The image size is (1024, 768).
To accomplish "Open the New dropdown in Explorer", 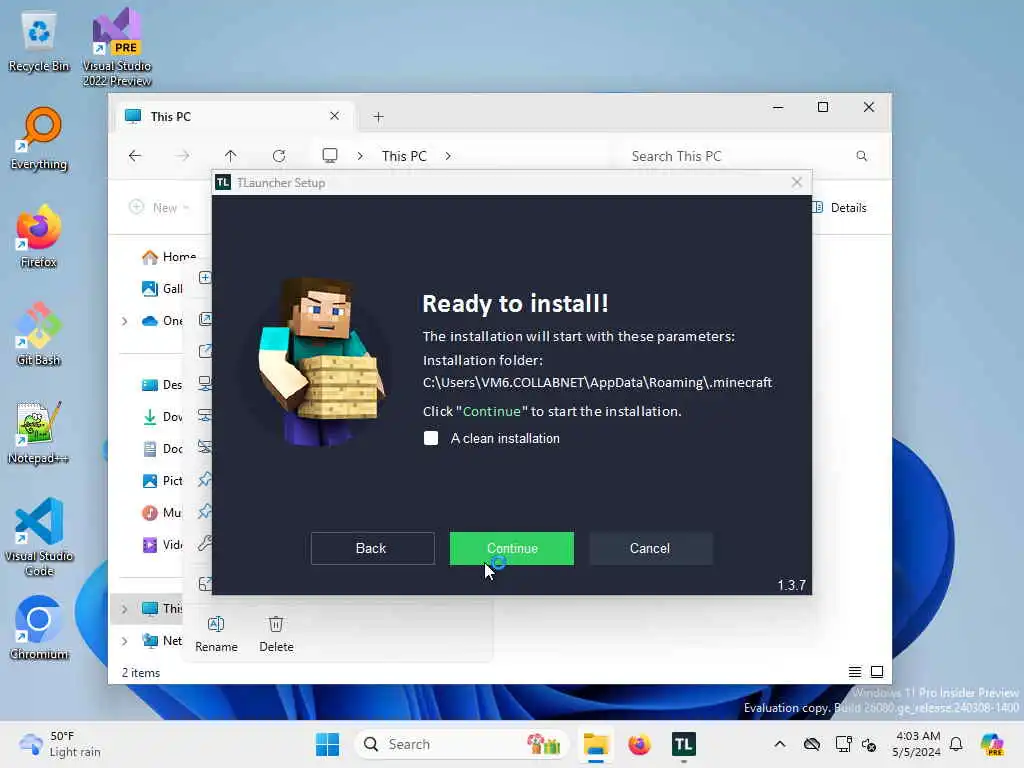I will point(159,208).
